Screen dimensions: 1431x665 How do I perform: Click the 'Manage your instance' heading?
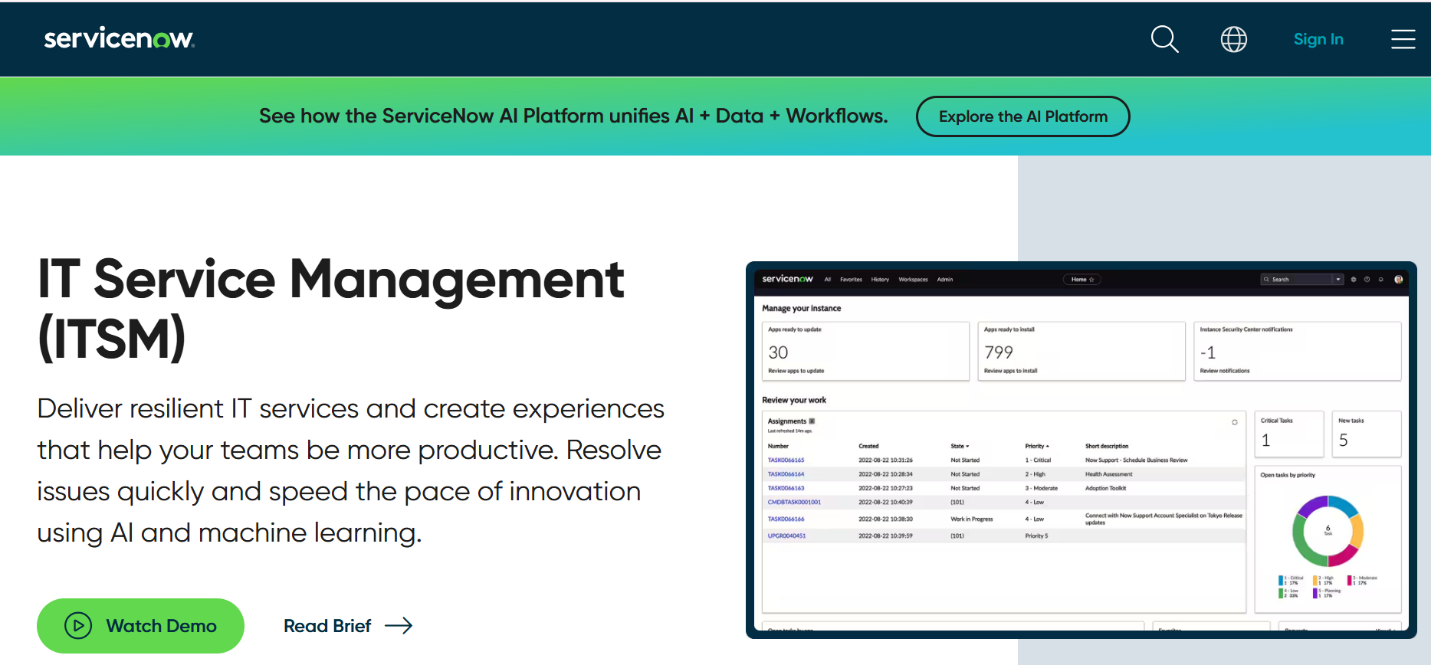pyautogui.click(x=801, y=308)
